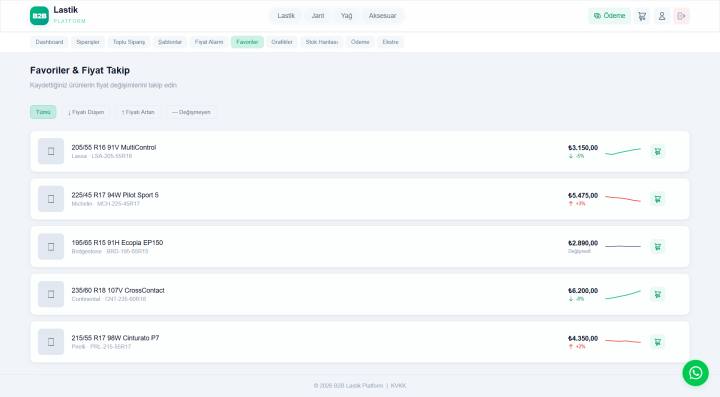Image resolution: width=720 pixels, height=397 pixels.
Task: Click the ₺6.200,00 price
Action: tap(583, 291)
